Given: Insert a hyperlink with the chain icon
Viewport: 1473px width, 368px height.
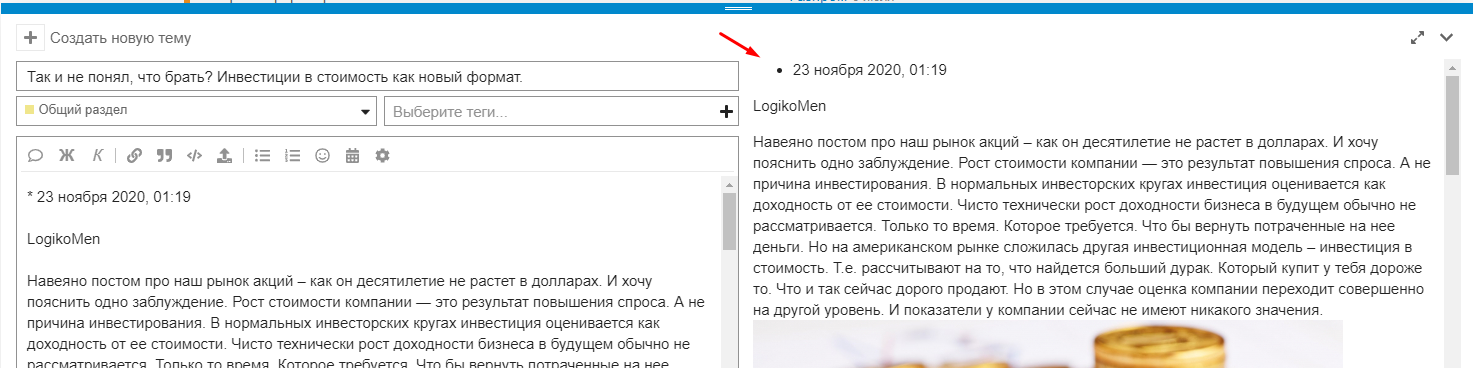Looking at the screenshot, I should tap(134, 155).
